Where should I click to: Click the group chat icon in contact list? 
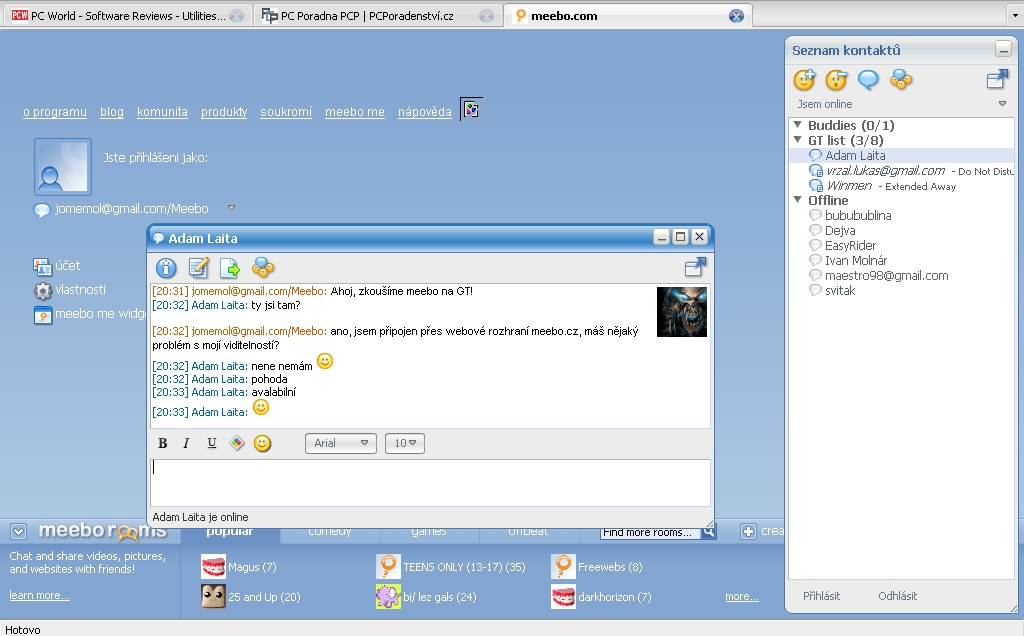901,80
